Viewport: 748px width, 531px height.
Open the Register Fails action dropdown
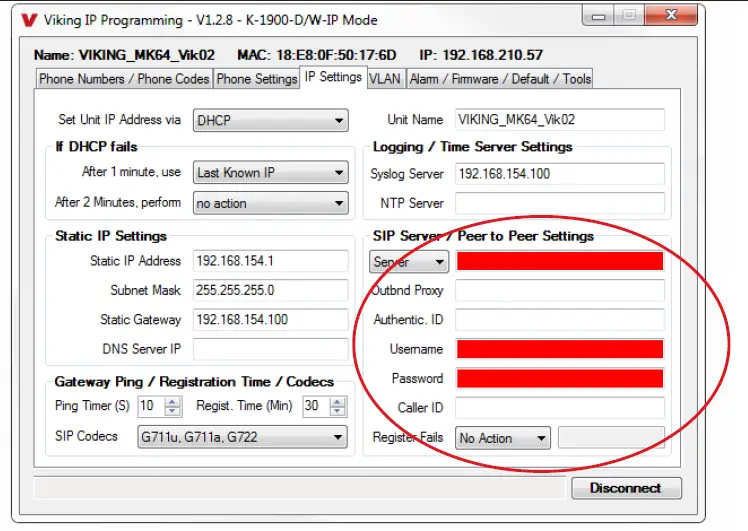503,438
